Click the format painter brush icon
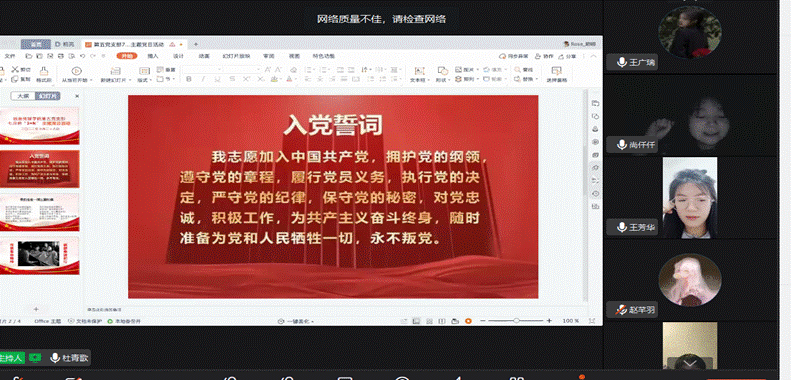 (43, 71)
